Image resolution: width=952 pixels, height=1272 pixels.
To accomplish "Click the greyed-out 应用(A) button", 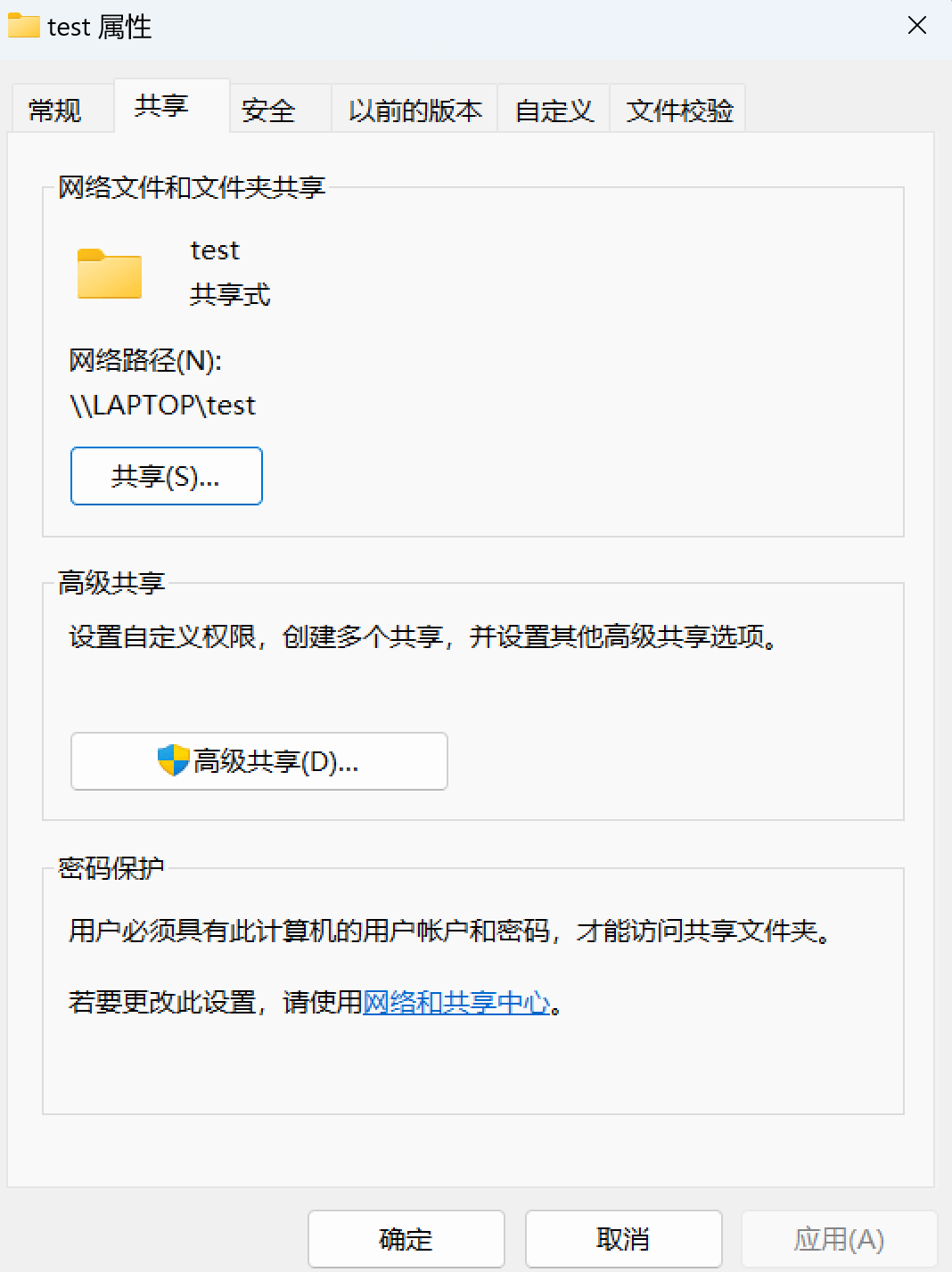I will 840,1239.
